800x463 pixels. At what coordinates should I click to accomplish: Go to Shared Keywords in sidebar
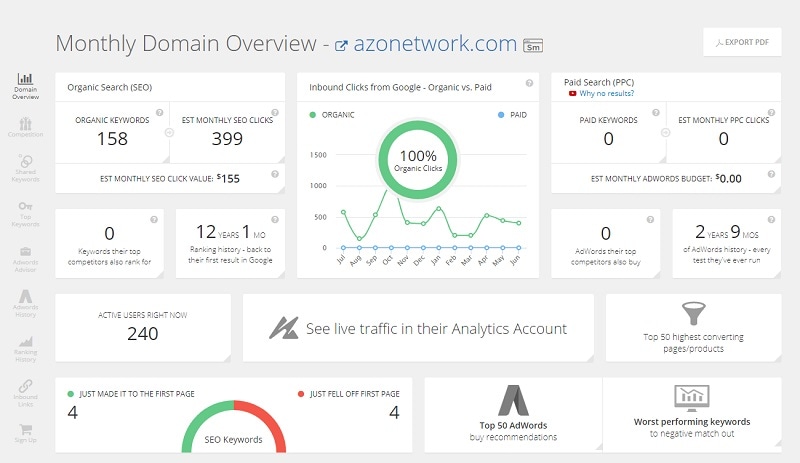[26, 168]
